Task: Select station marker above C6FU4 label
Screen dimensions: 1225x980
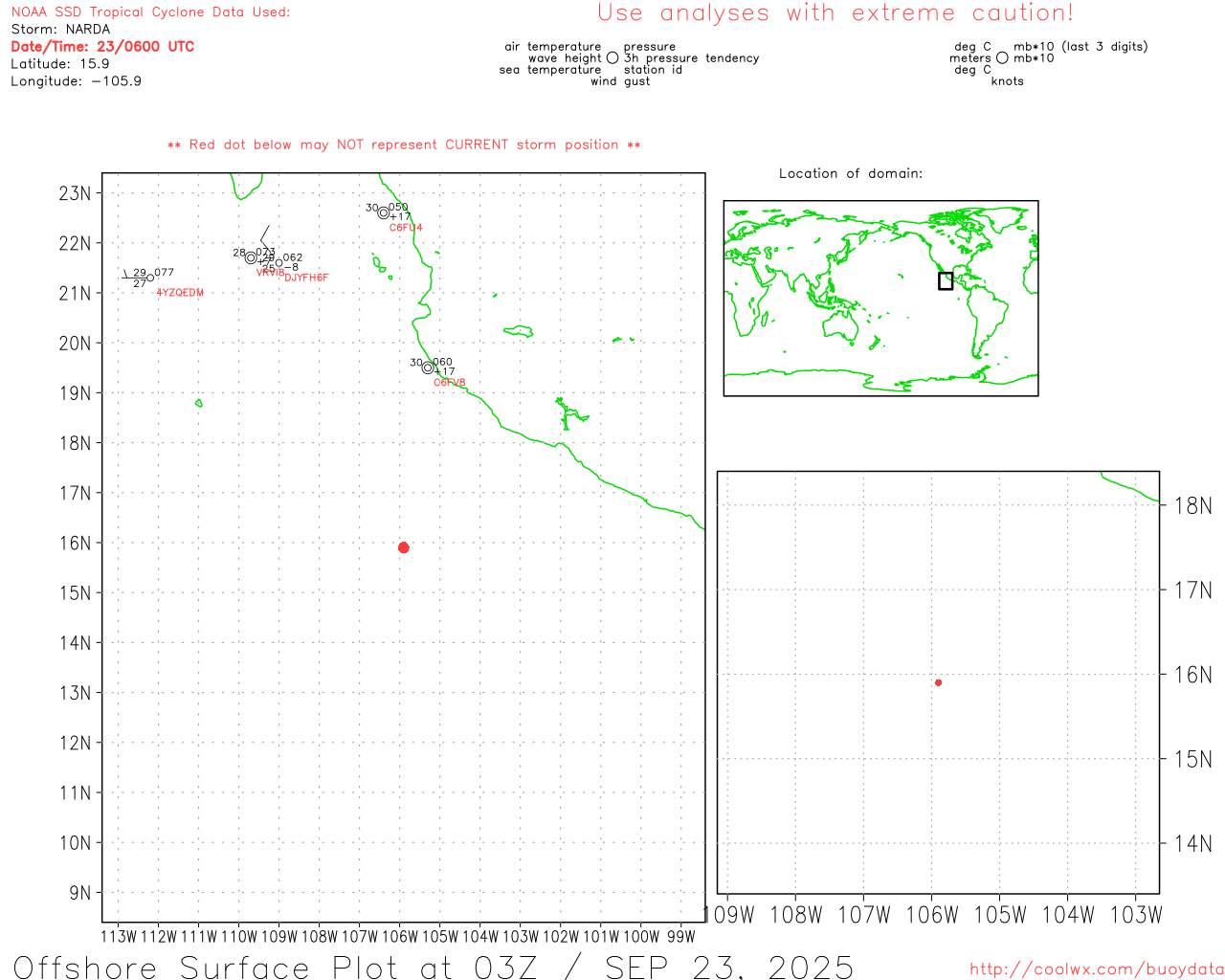Action: (x=384, y=212)
